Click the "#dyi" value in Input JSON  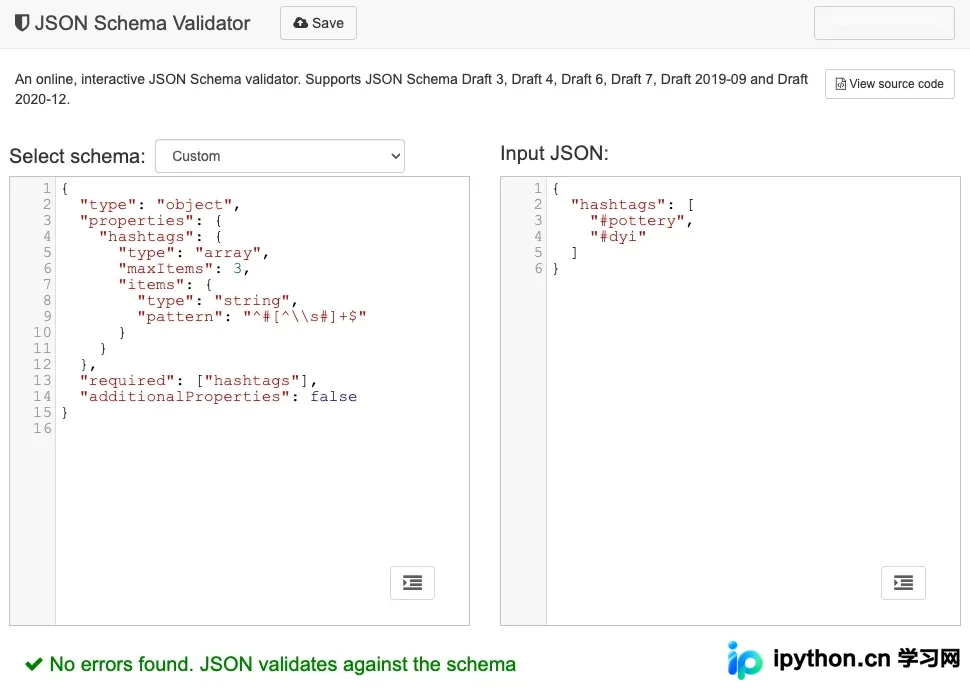[x=618, y=237]
